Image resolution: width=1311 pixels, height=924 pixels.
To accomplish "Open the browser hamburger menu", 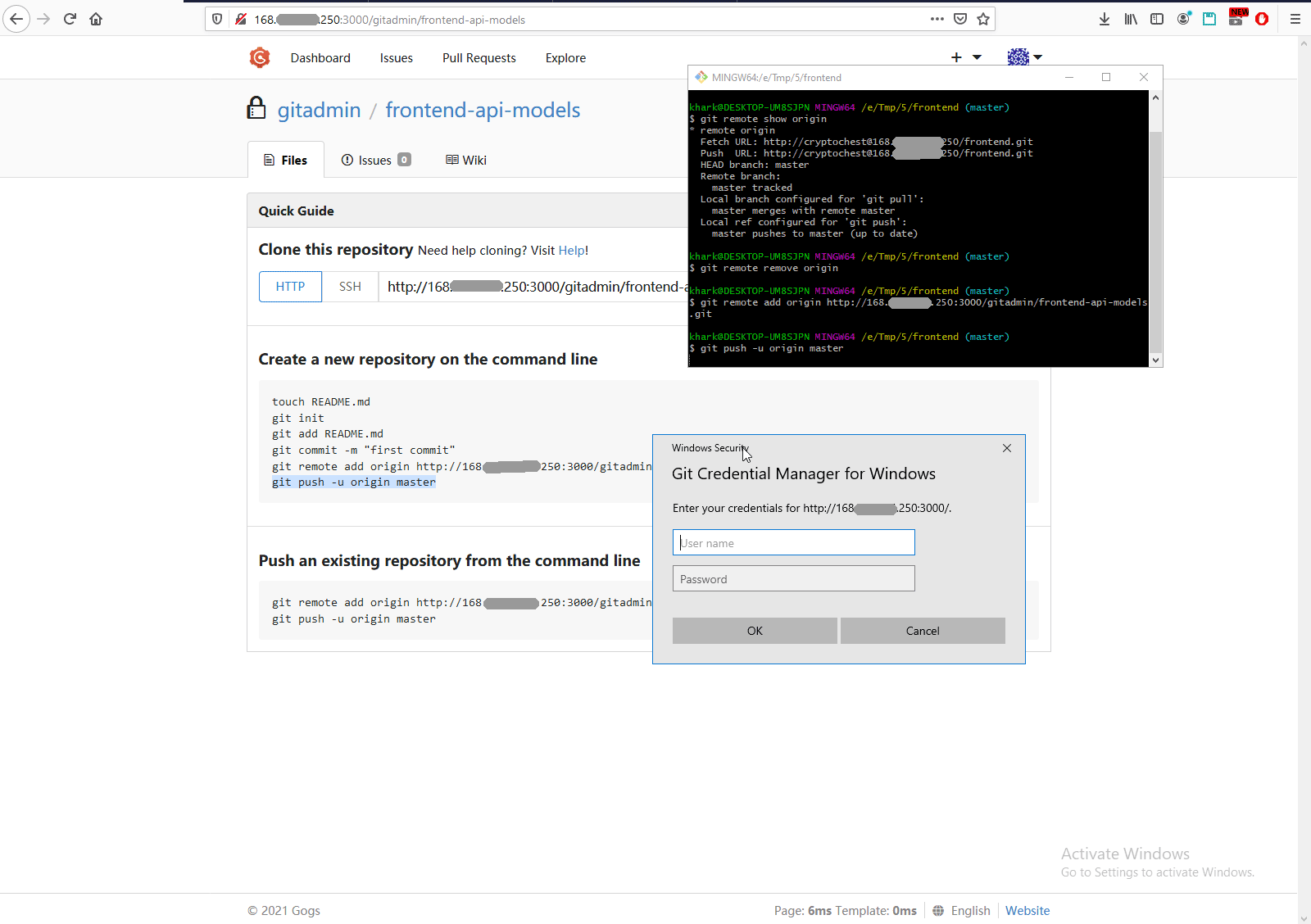I will [x=1295, y=19].
